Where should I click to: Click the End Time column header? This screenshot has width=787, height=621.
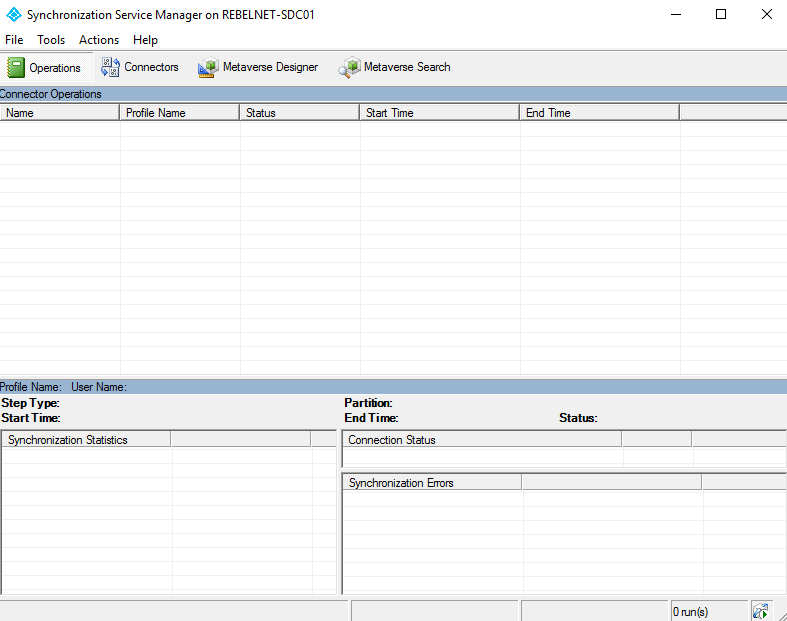click(600, 112)
